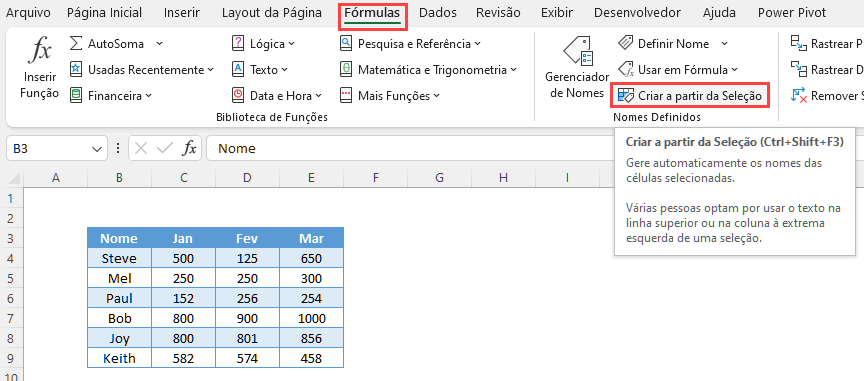
Task: Click the formula bar confirm checkmark
Action: click(165, 148)
